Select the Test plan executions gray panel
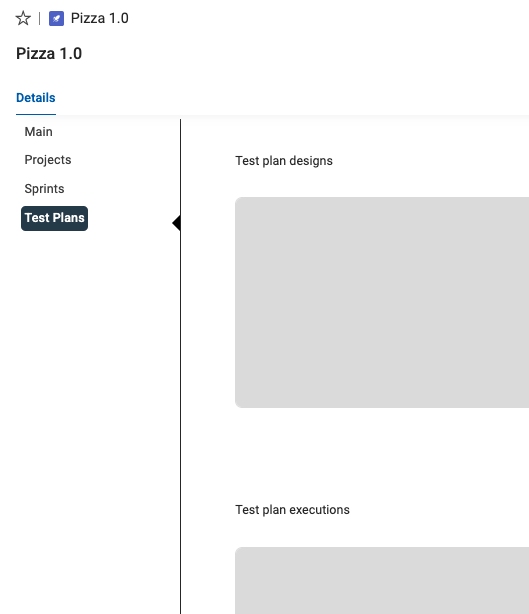The image size is (529, 614). coord(382,580)
